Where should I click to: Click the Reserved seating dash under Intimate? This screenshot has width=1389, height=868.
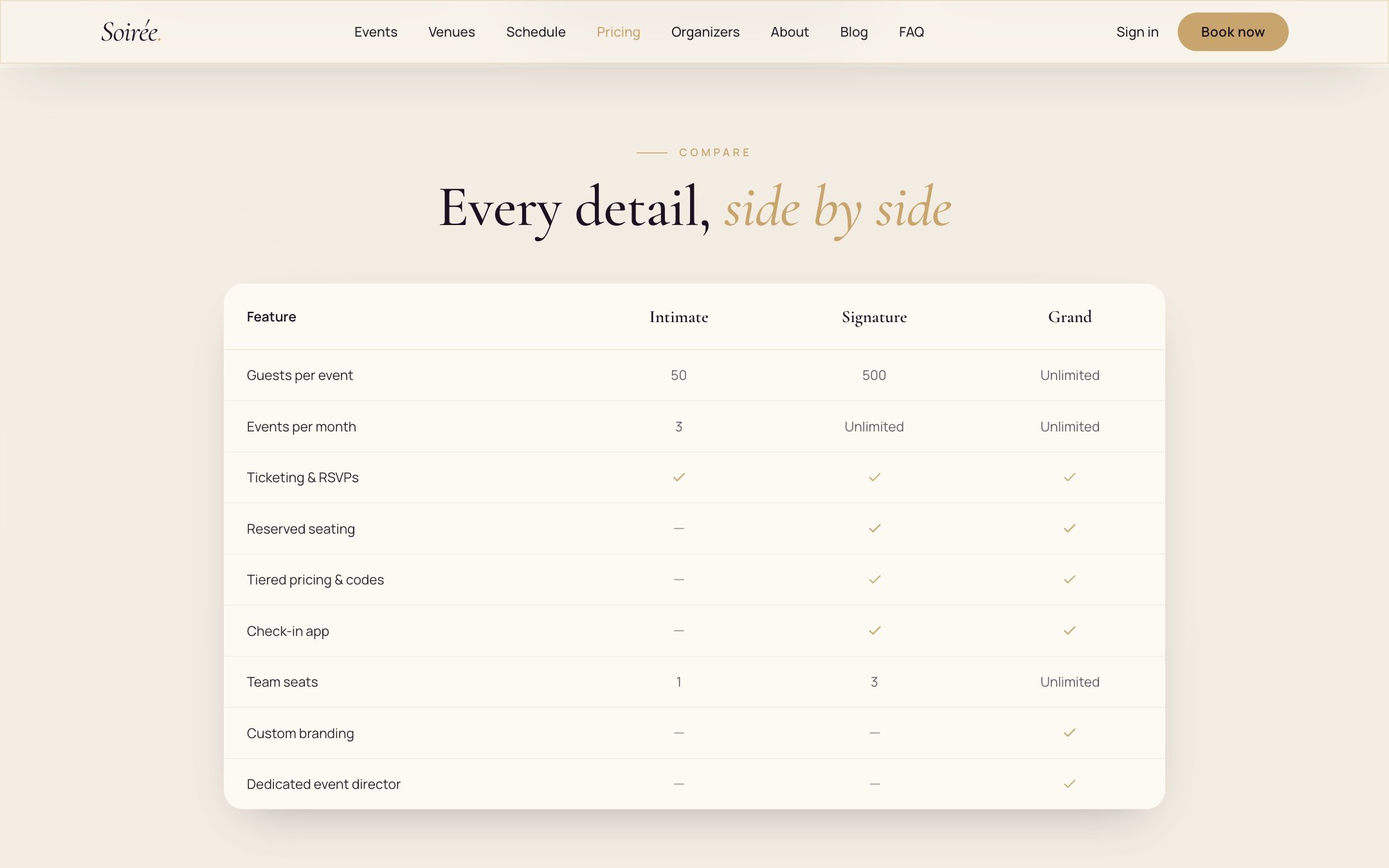[x=679, y=529]
